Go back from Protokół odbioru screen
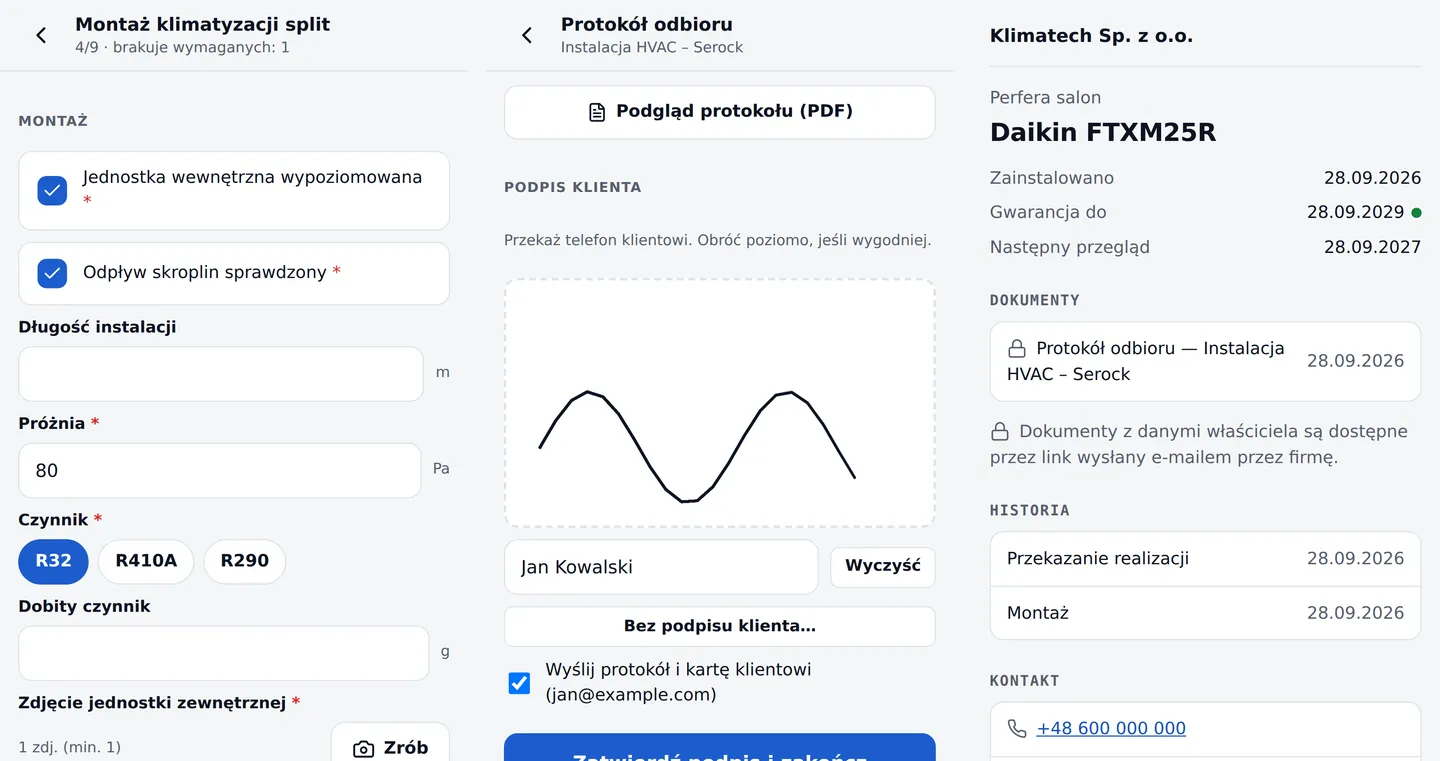The height and width of the screenshot is (761, 1440). [527, 35]
